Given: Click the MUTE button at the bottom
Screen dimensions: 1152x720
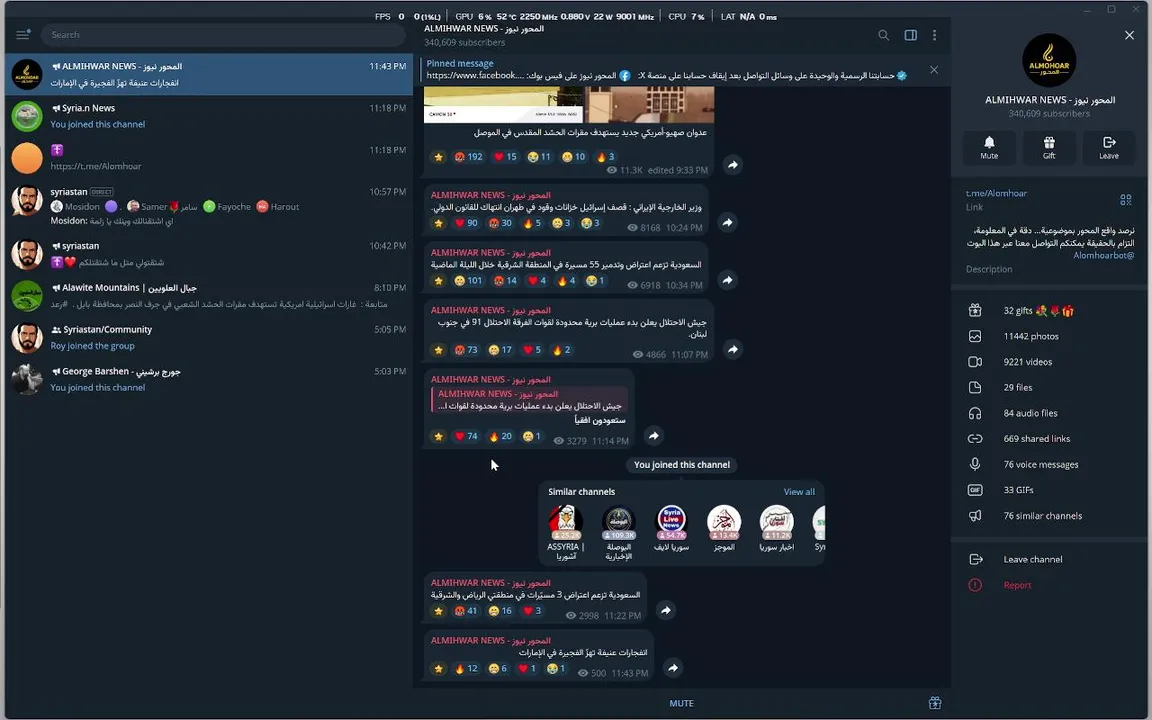Looking at the screenshot, I should point(681,703).
